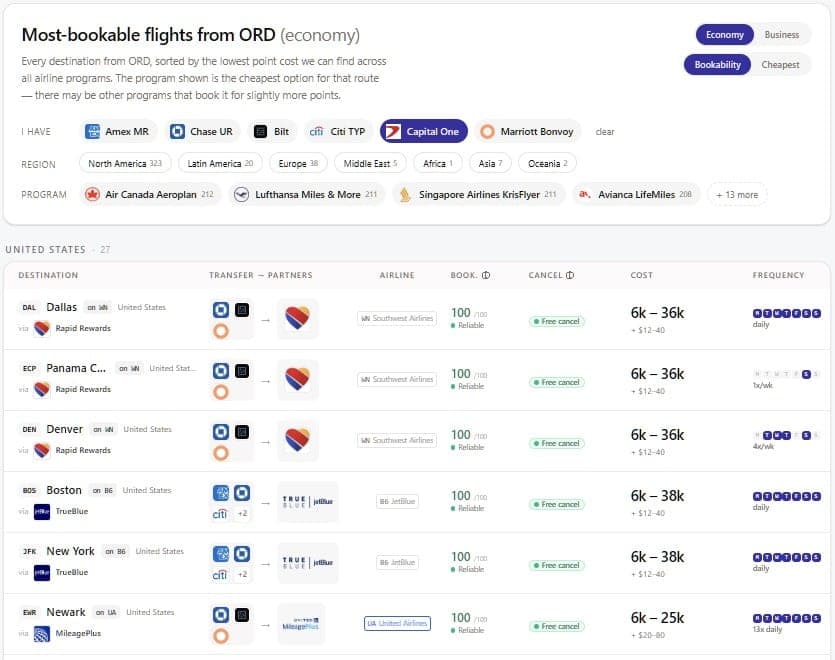
Task: Click daily frequency dots in Dallas row
Action: click(x=787, y=313)
